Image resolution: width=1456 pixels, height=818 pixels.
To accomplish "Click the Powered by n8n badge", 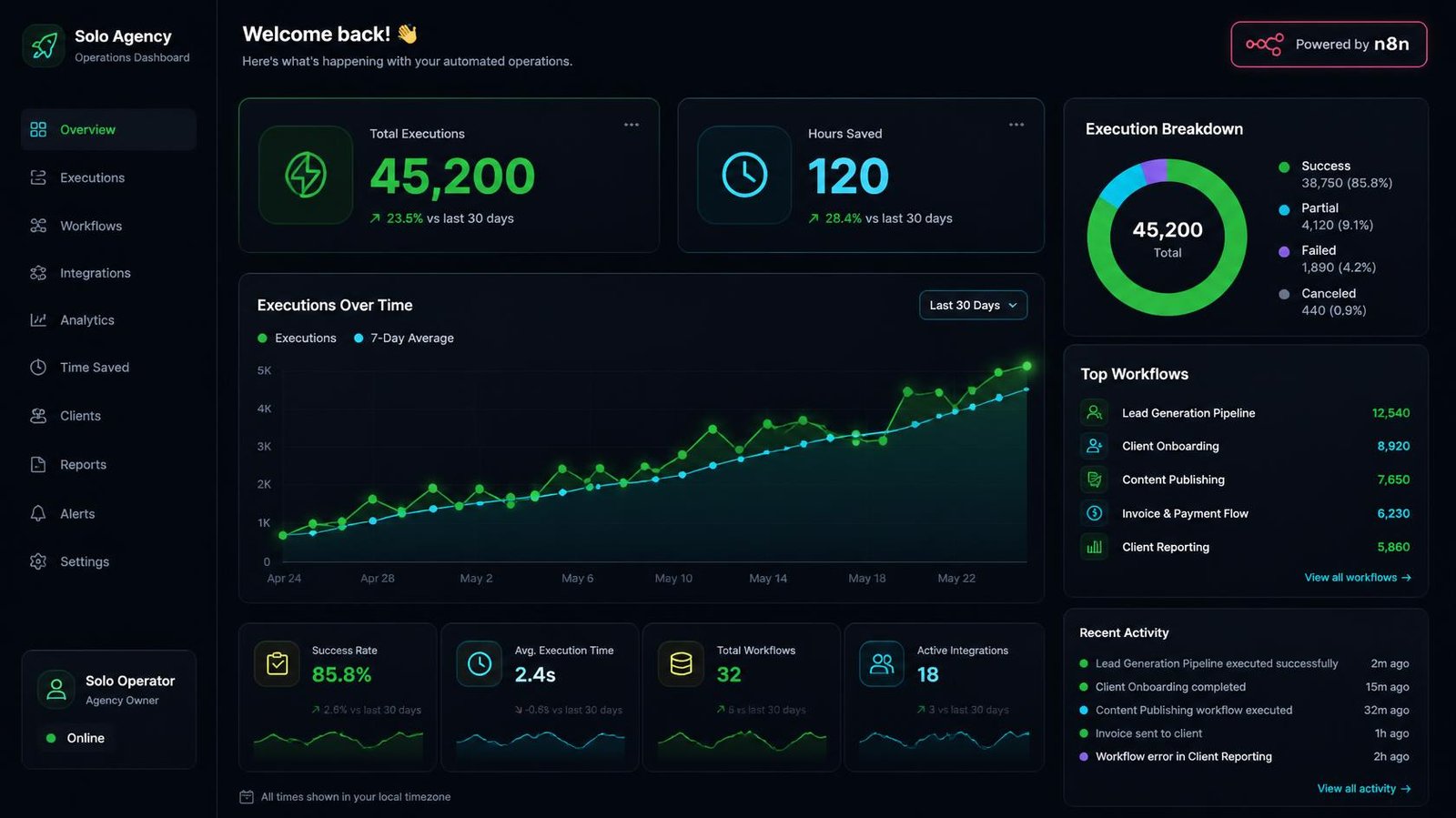I will [x=1329, y=45].
